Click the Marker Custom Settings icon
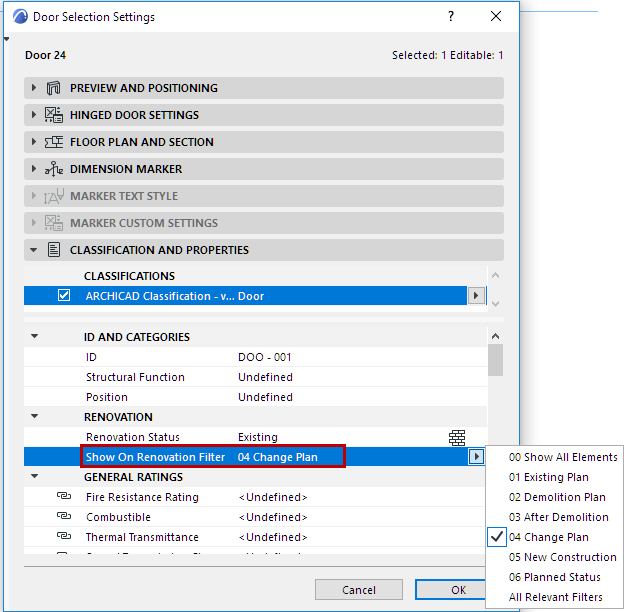This screenshot has height=612, width=627. point(54,223)
